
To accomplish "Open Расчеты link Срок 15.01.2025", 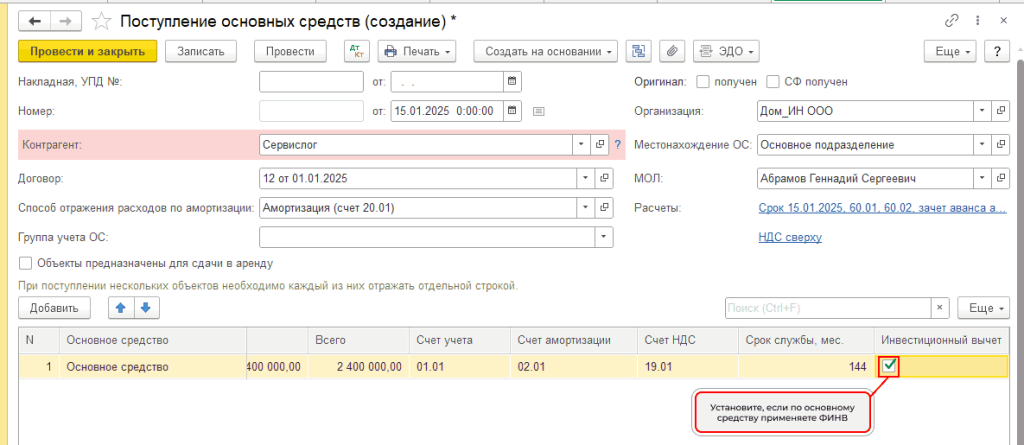I will (882, 208).
